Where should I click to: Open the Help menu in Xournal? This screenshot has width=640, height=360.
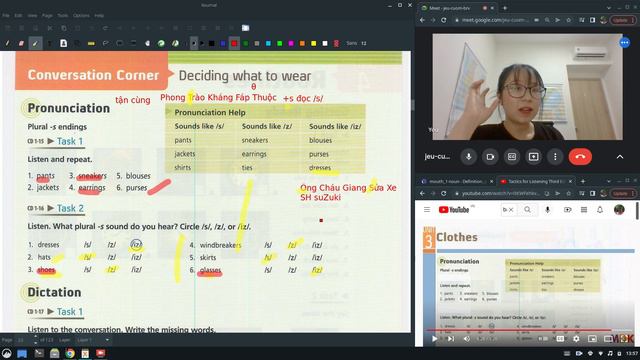click(x=99, y=16)
